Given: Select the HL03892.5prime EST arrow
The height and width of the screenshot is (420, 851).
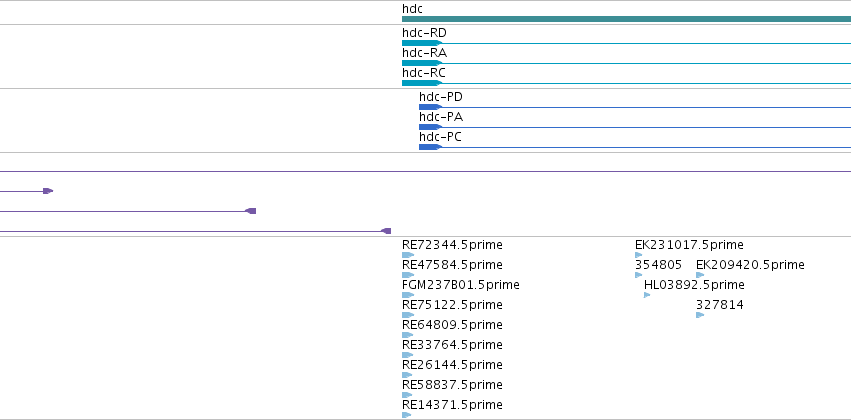Looking at the screenshot, I should 647,295.
